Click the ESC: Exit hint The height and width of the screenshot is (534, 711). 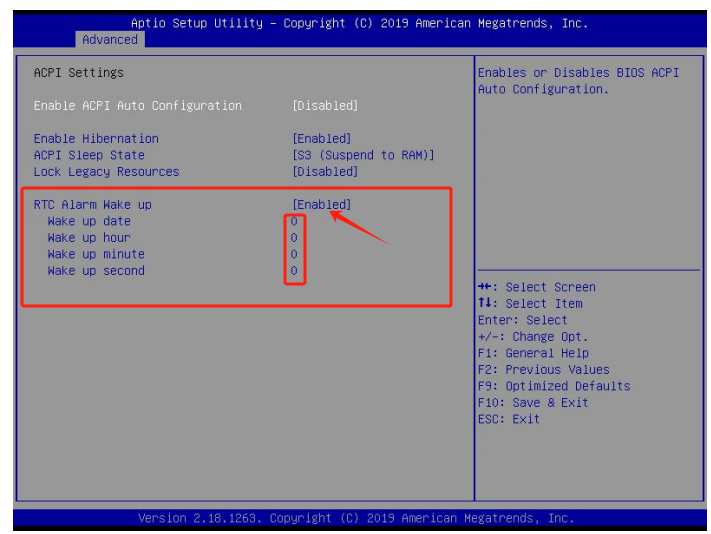(508, 419)
